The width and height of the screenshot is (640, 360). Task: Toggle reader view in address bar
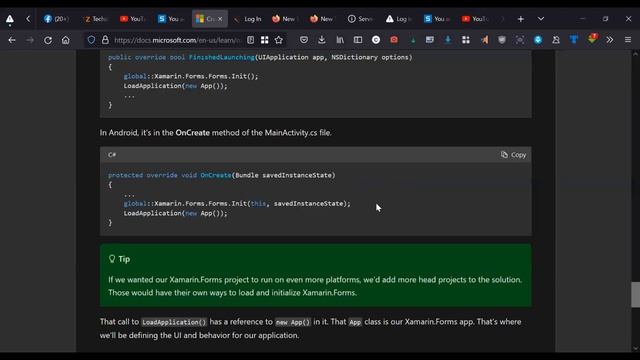tap(251, 40)
